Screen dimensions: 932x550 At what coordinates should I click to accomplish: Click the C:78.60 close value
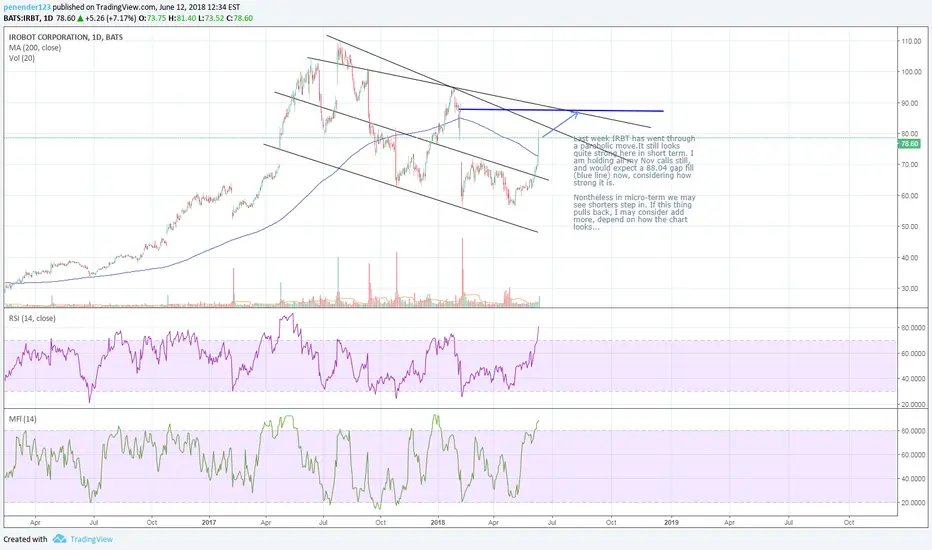240,18
